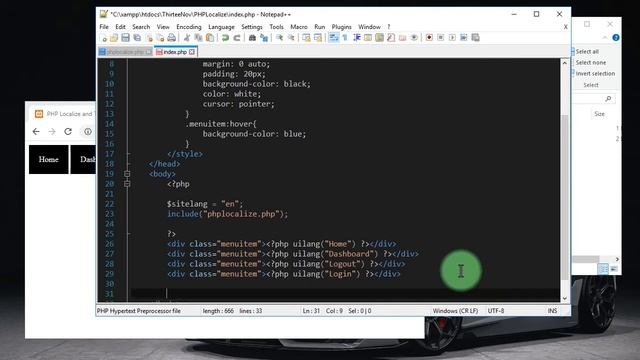This screenshot has height=360, width=640.
Task: Open the Replace toolbar icon
Action: coord(264,38)
